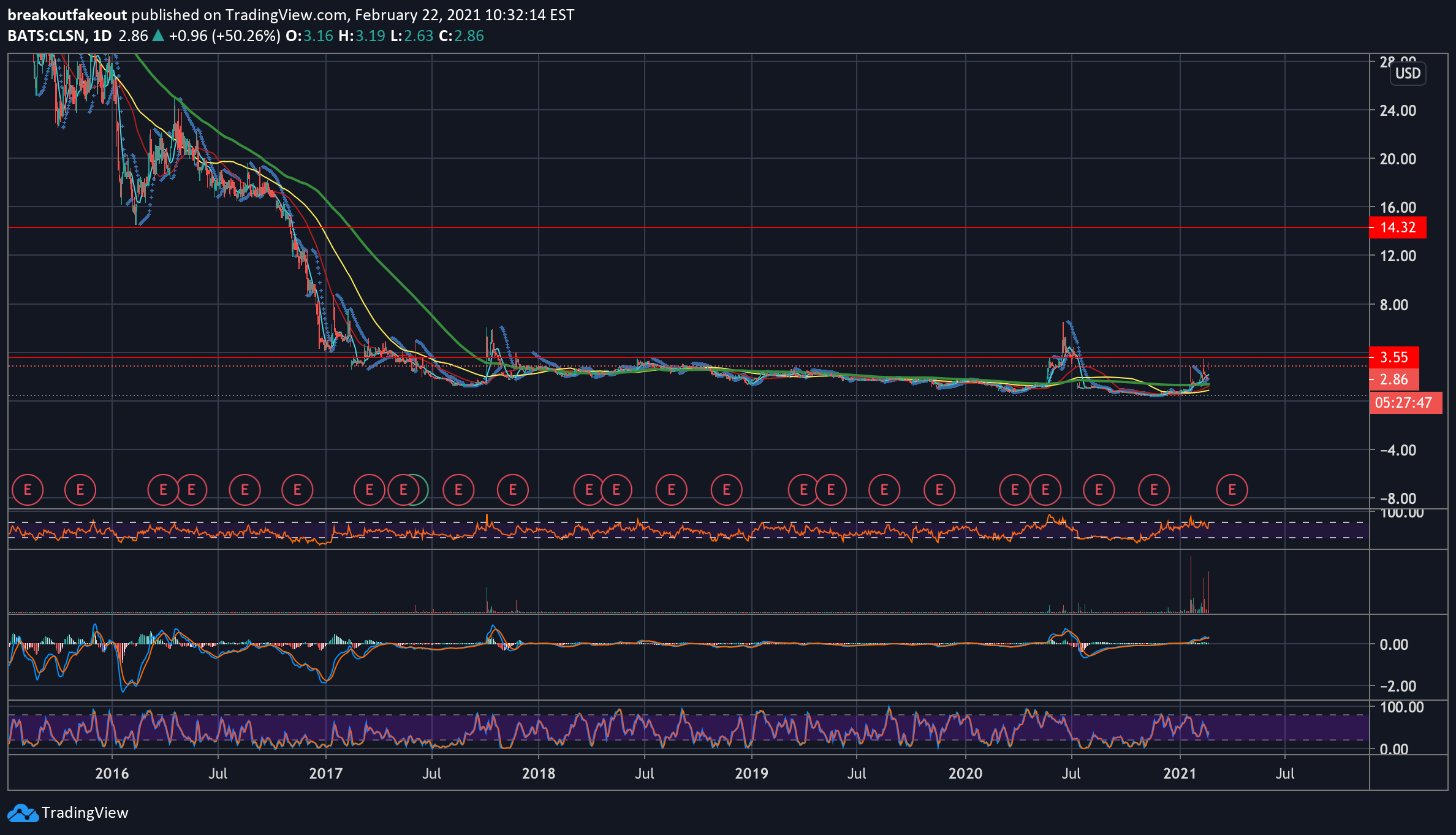Click the green up-triangle price change icon

coord(158,36)
